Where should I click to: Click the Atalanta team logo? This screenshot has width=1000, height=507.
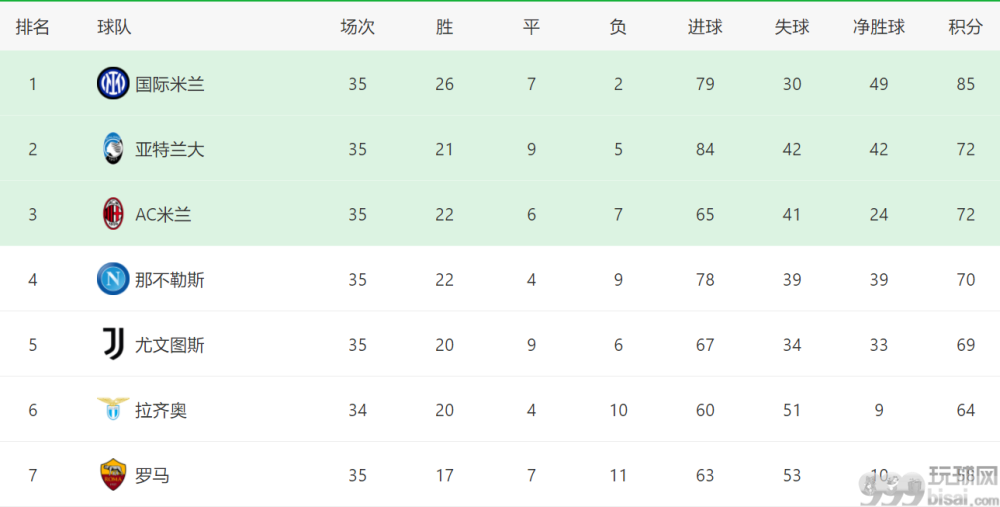click(x=113, y=149)
